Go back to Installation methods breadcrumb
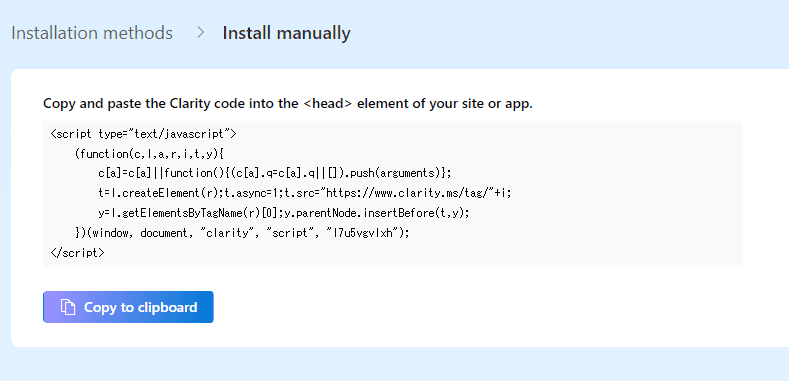This screenshot has width=789, height=381. [x=92, y=33]
